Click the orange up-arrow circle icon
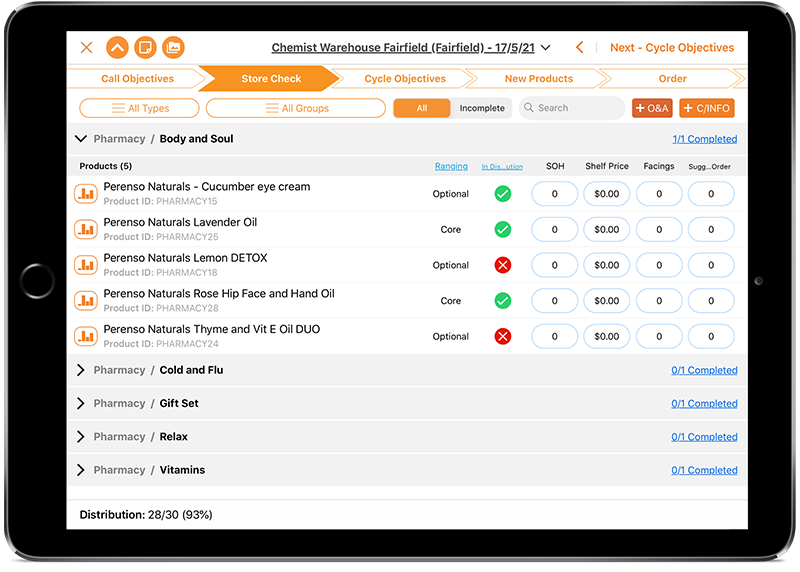800x572 pixels. click(117, 47)
